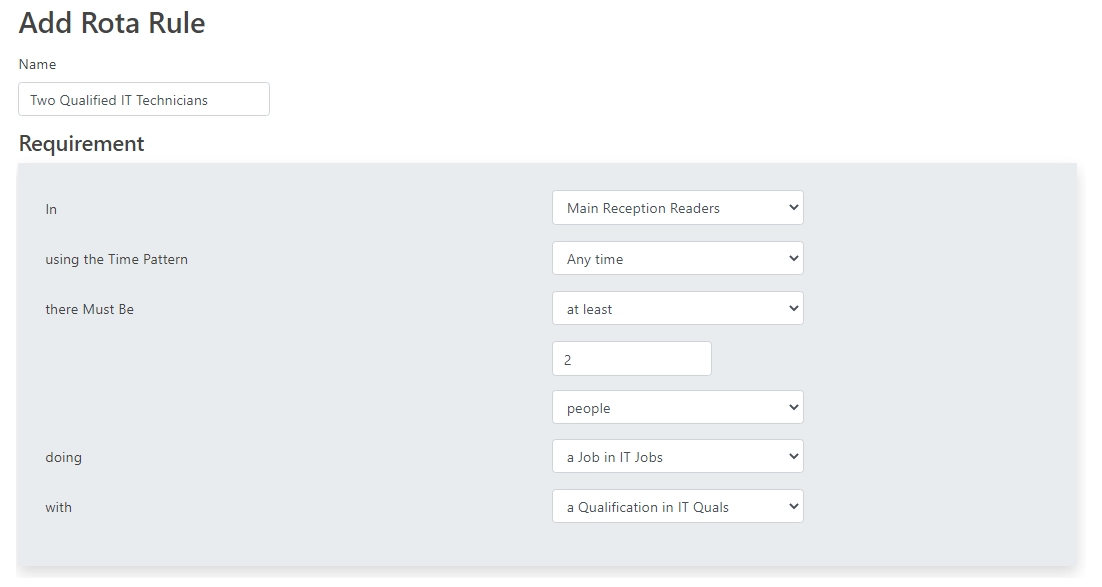
Task: Click the 'with' label
Action: pyautogui.click(x=58, y=508)
